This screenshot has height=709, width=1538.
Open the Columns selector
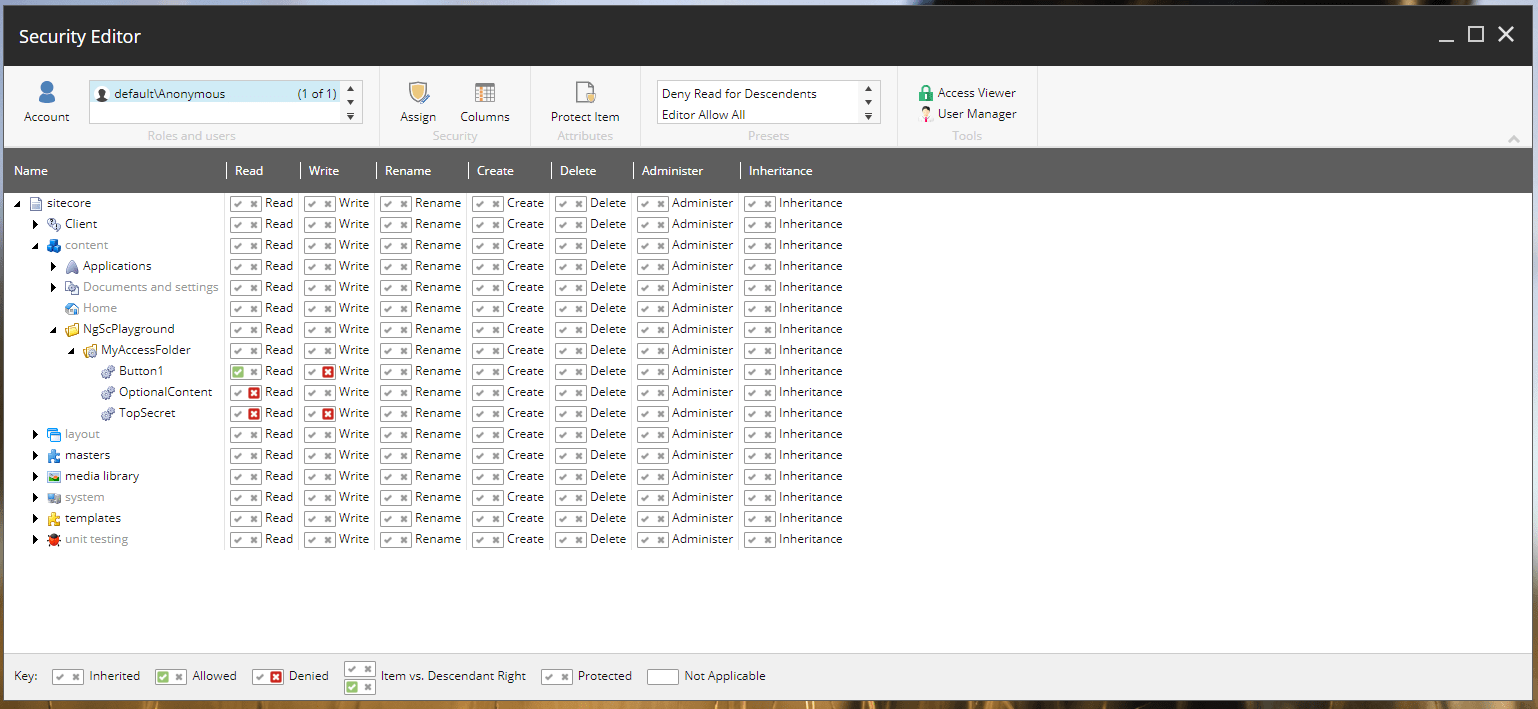[484, 100]
